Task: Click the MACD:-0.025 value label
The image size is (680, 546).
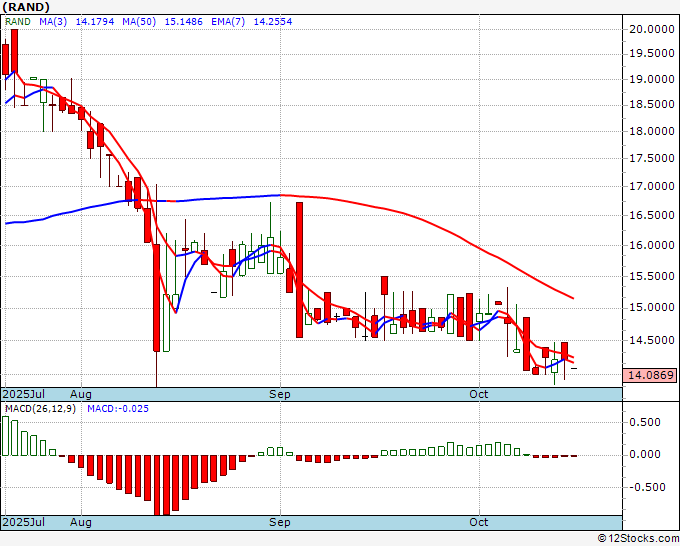Action: point(118,409)
